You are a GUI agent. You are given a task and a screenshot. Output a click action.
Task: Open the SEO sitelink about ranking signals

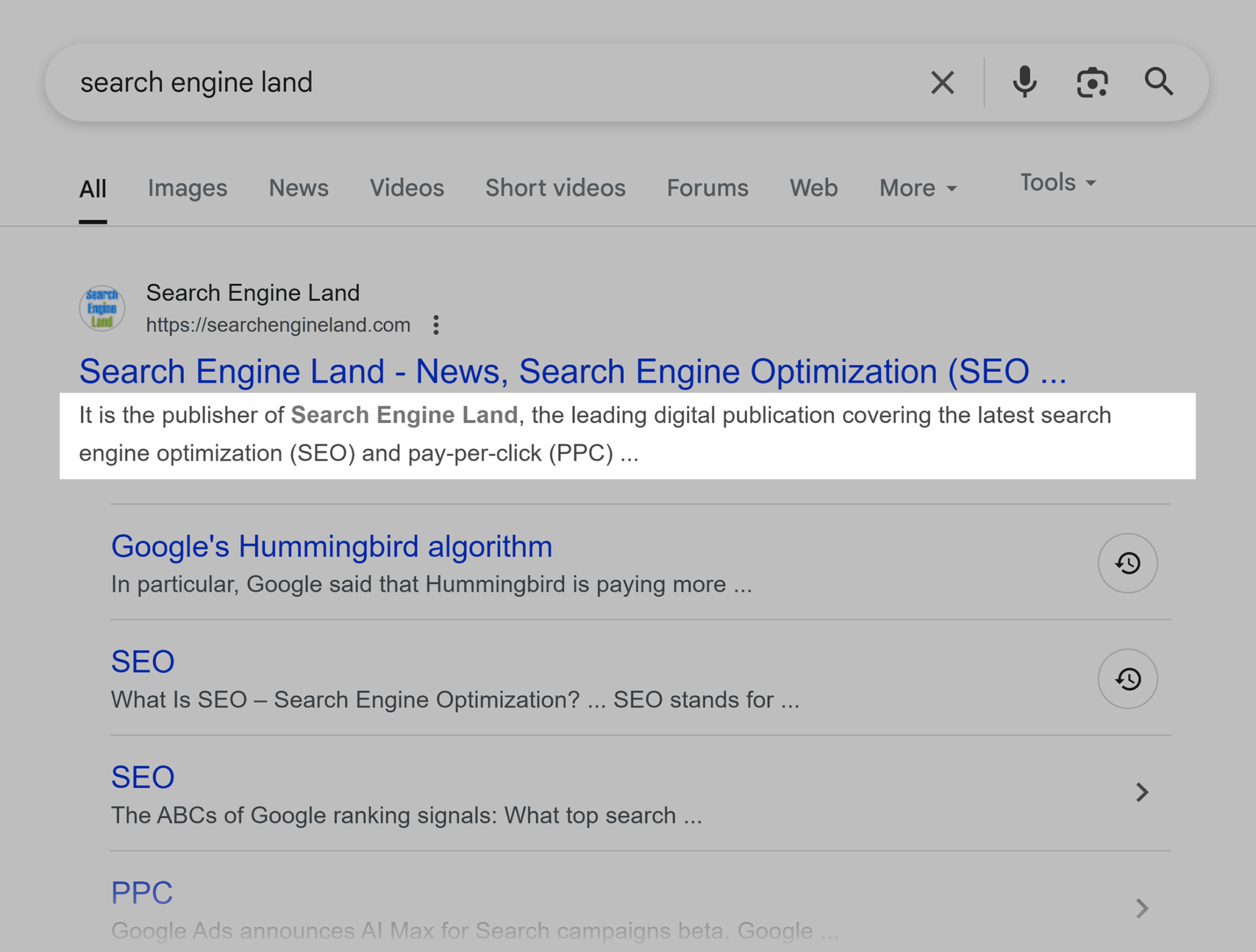[143, 777]
